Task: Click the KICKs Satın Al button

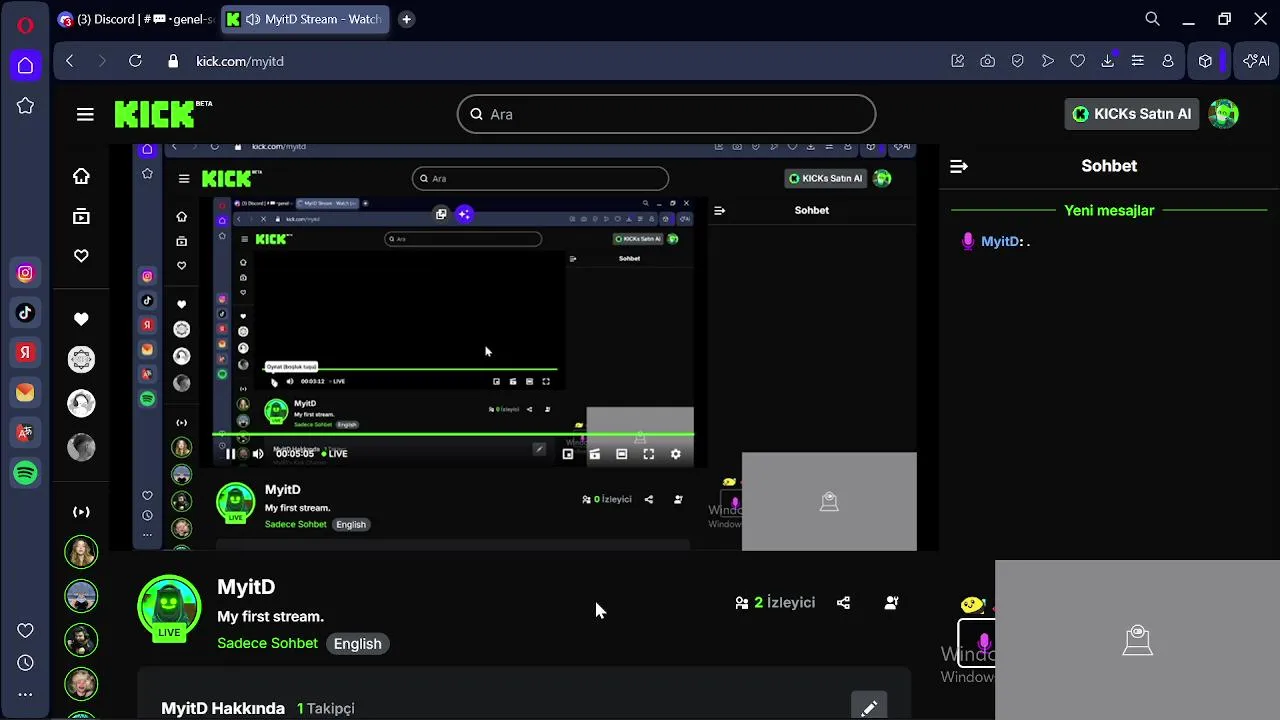Action: [x=1132, y=114]
